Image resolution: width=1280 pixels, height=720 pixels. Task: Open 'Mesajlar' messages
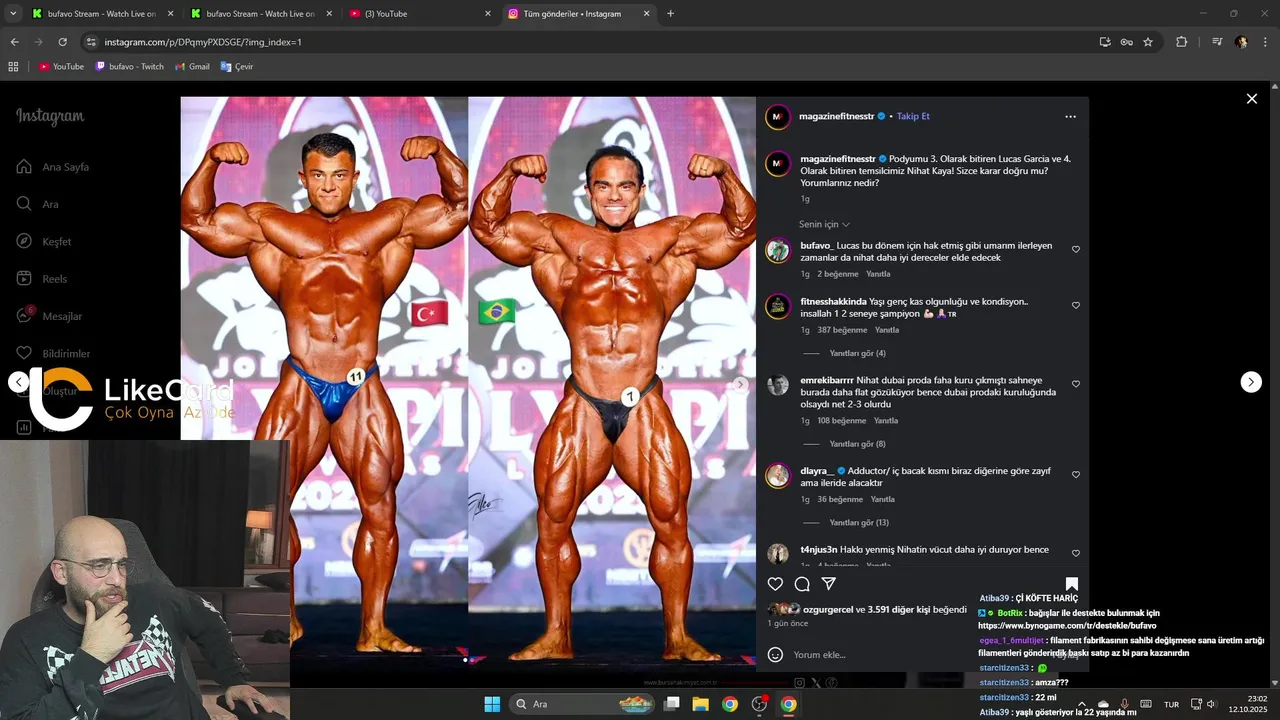(x=49, y=316)
